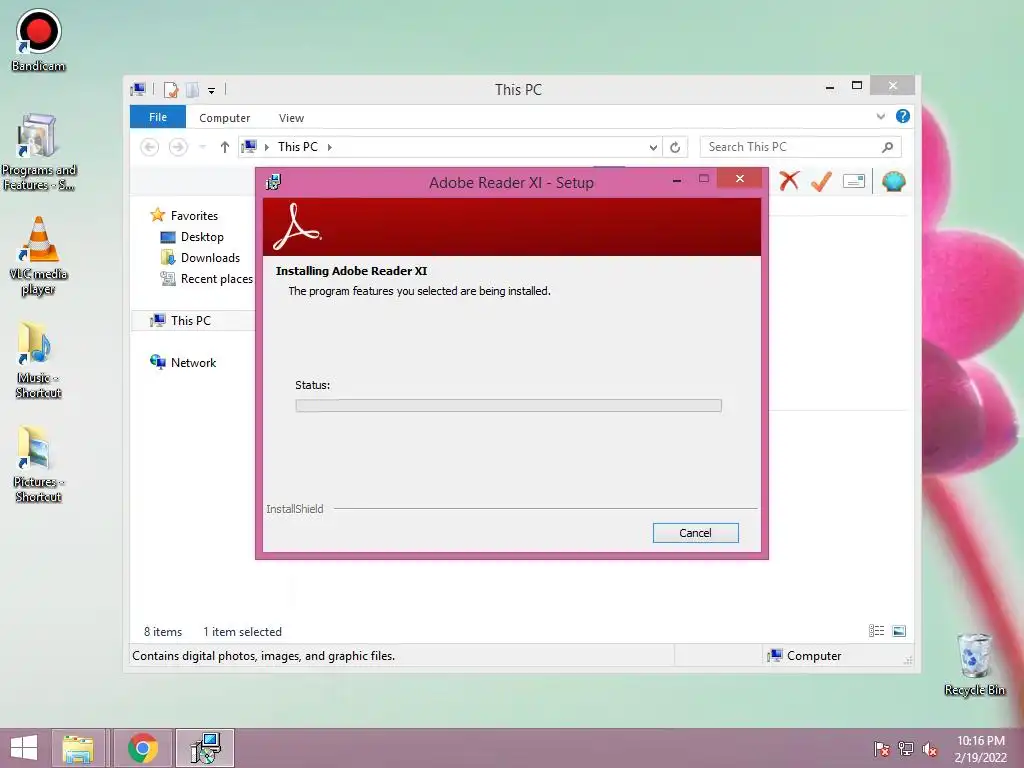The width and height of the screenshot is (1024, 768).
Task: Maximize the This PC window
Action: [857, 86]
